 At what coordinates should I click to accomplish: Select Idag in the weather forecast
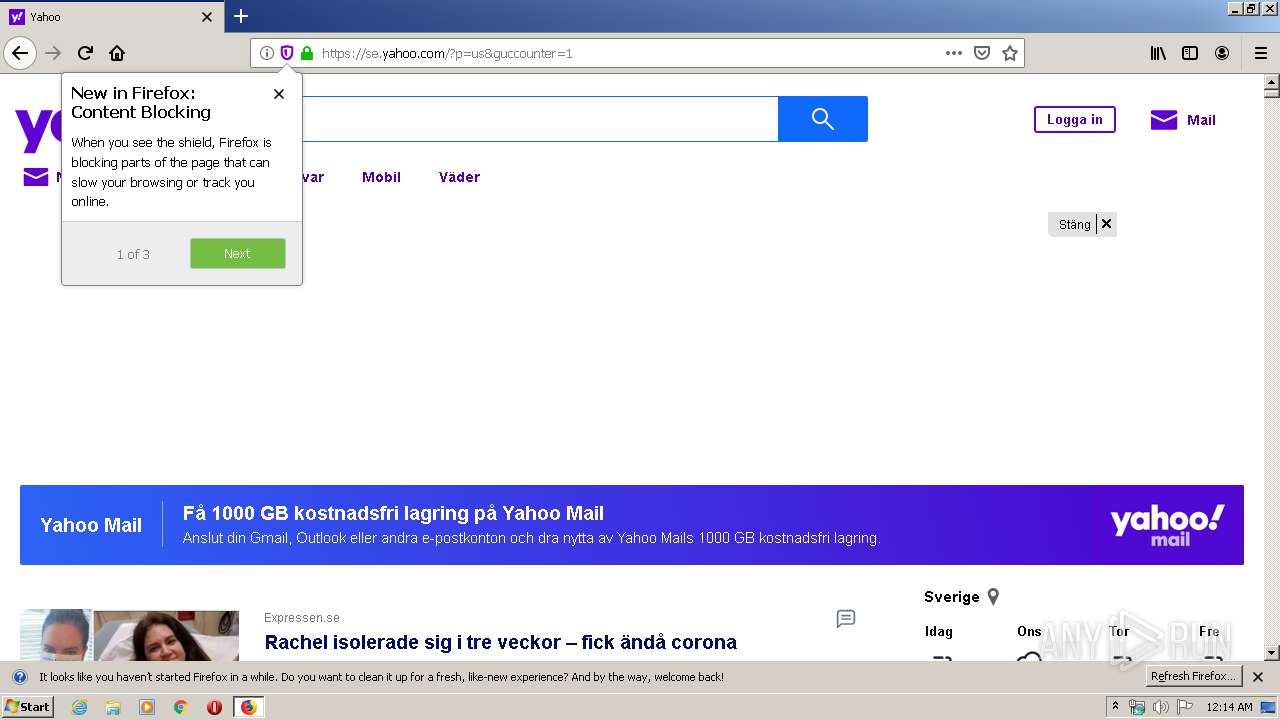tap(938, 631)
